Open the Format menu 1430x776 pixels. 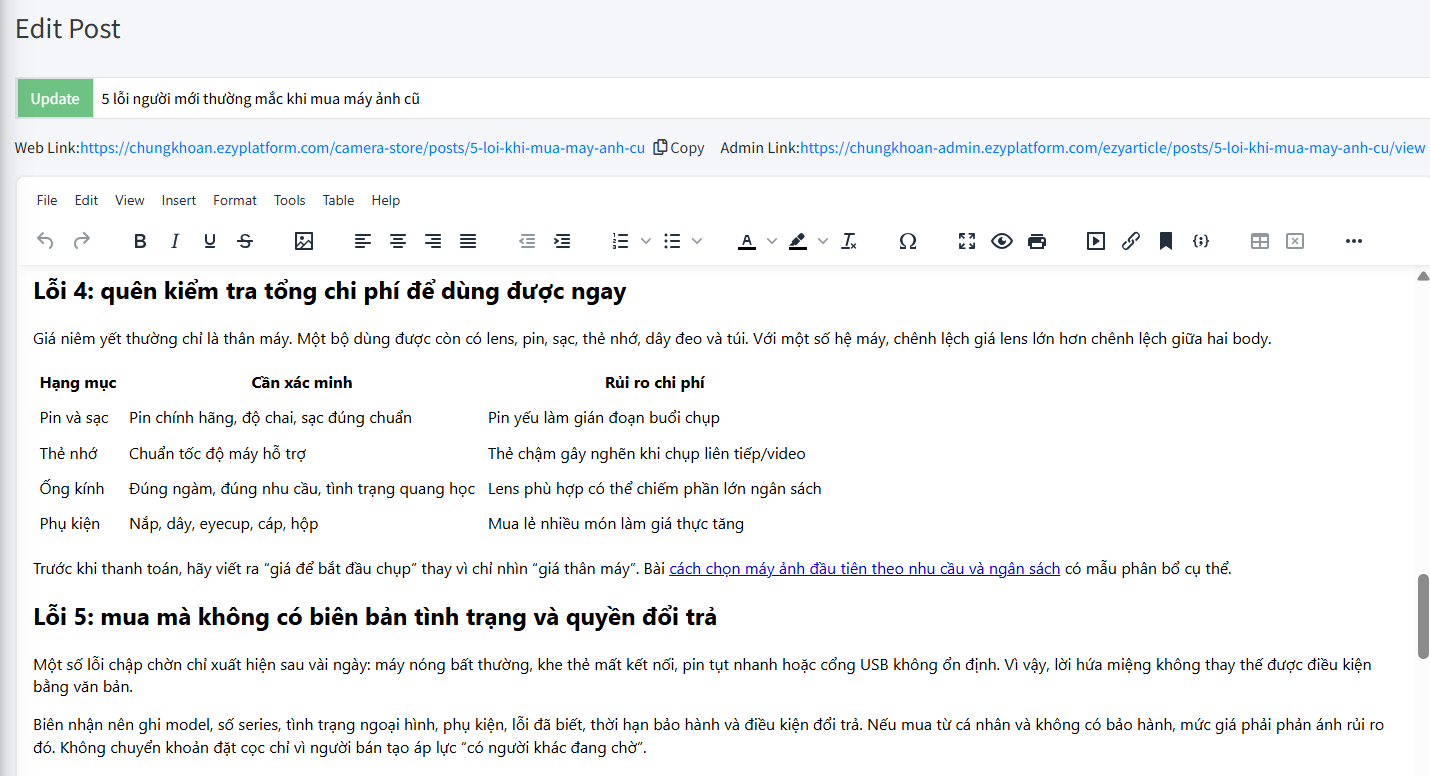[x=235, y=200]
